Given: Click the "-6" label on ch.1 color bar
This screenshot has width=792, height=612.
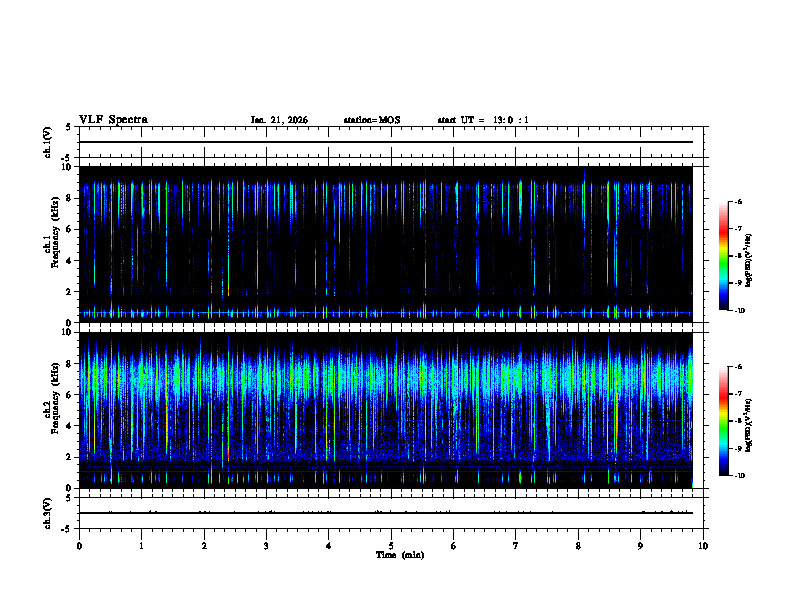Looking at the screenshot, I should [738, 201].
